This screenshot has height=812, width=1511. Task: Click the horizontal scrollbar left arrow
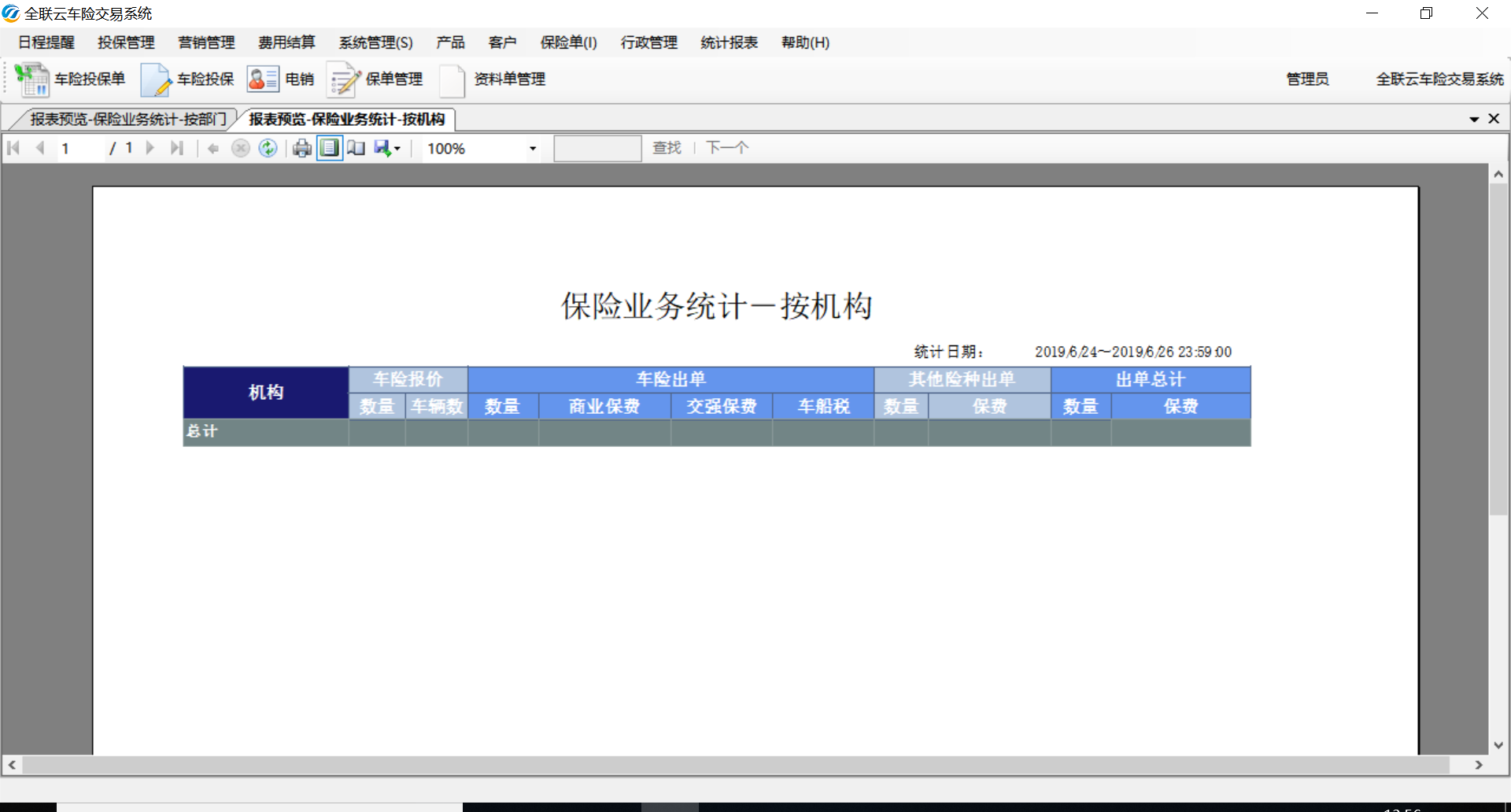pyautogui.click(x=12, y=765)
